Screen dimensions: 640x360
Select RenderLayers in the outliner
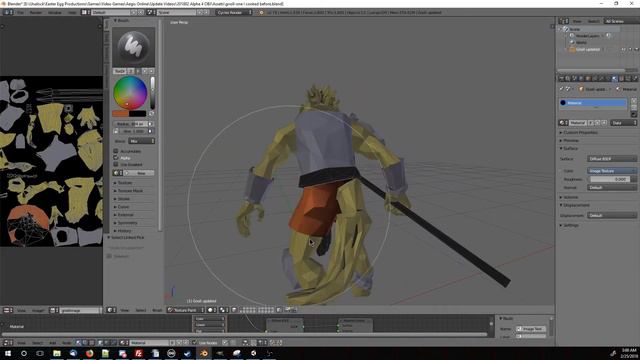tap(588, 36)
